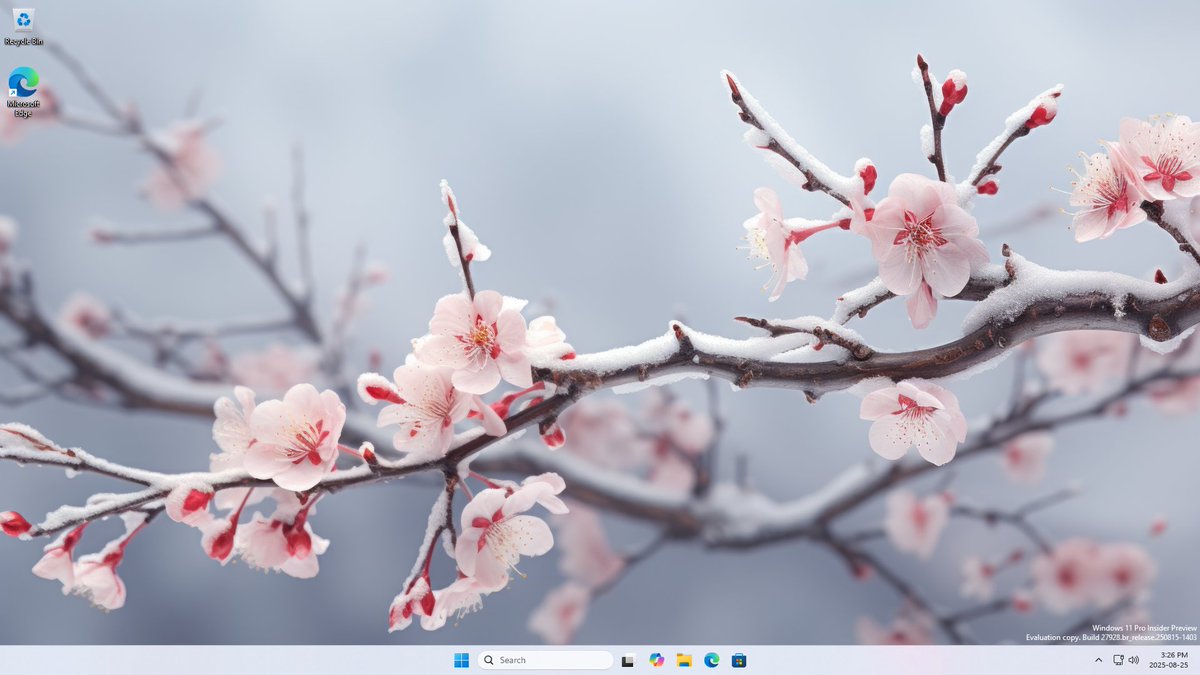Open Task View from the taskbar
1200x675 pixels.
click(x=628, y=660)
